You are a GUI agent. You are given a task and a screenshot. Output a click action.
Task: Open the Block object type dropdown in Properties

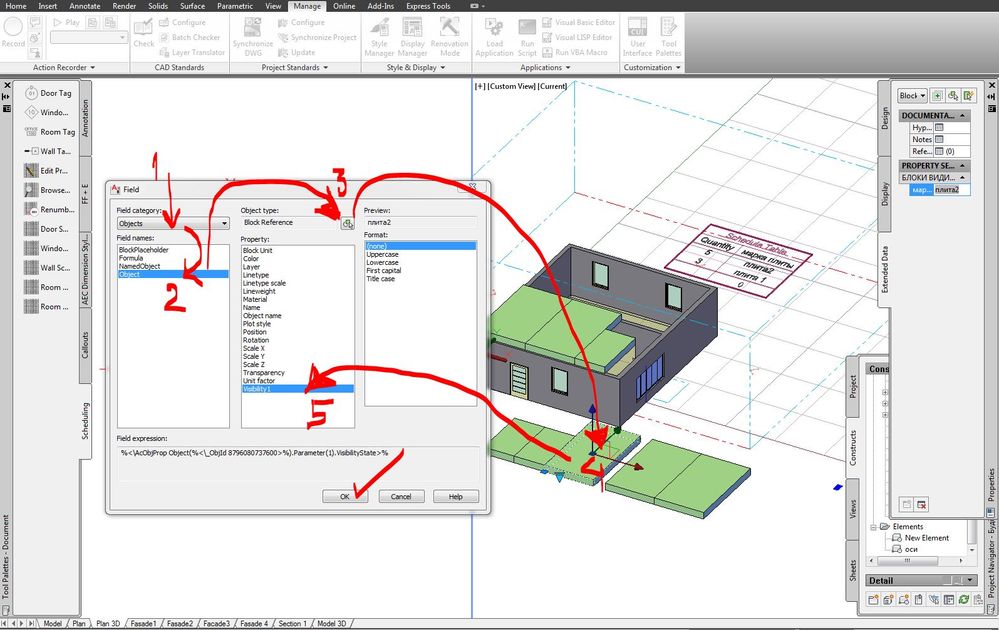coord(912,96)
